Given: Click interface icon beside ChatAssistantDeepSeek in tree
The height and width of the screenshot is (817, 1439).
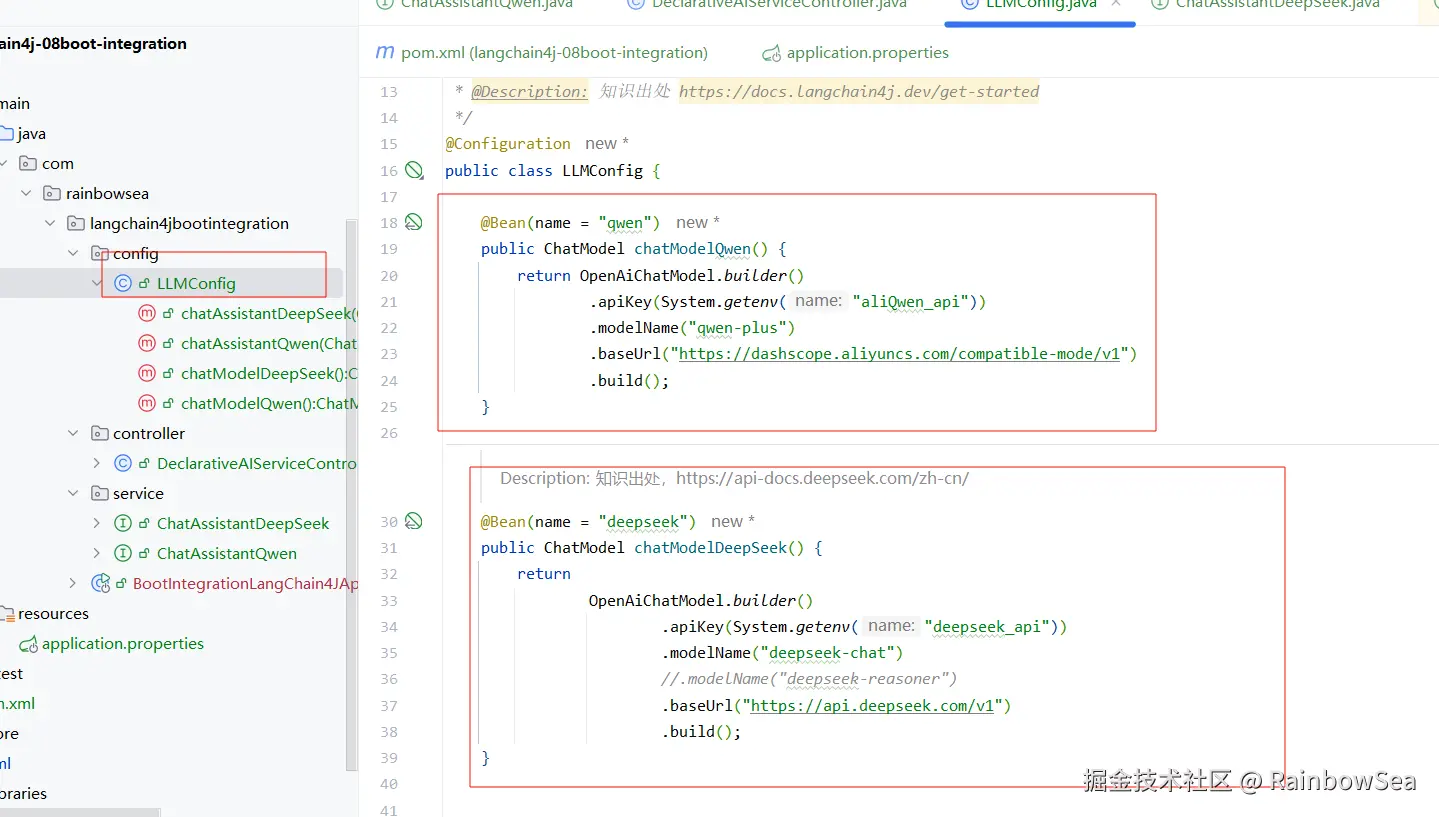Looking at the screenshot, I should click(x=123, y=523).
